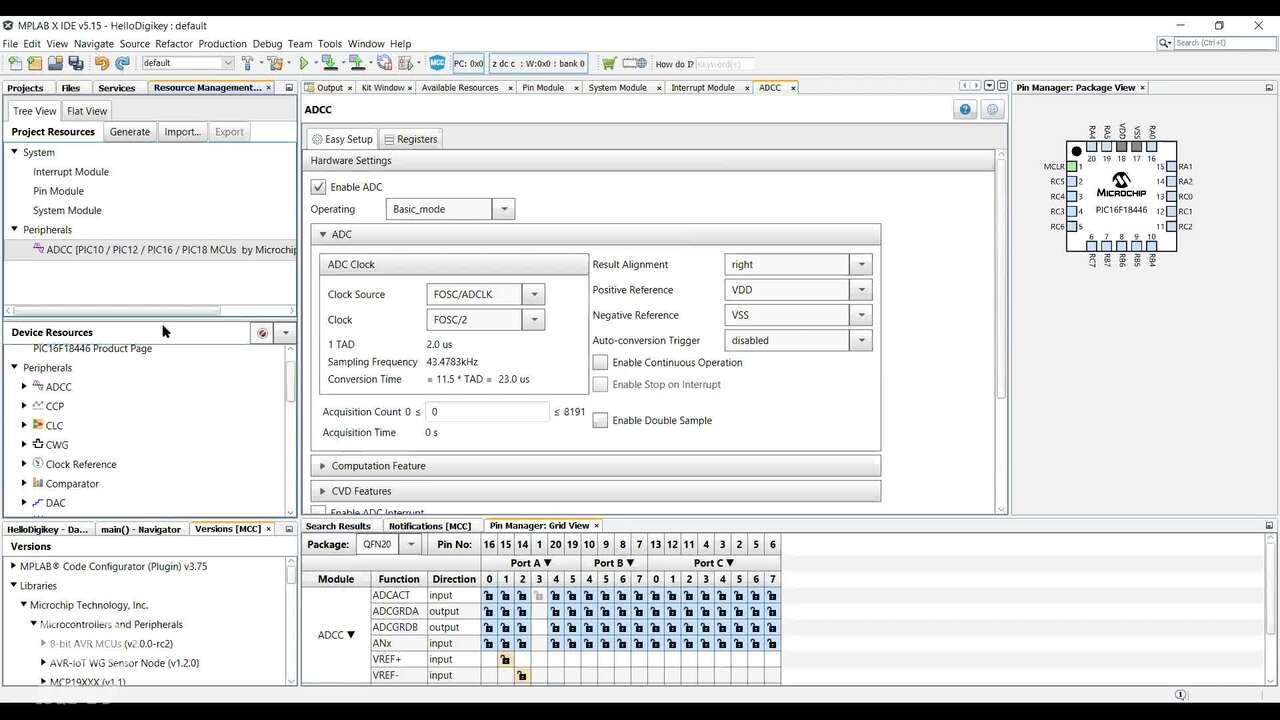Expand the Computation Feature section
This screenshot has width=1280, height=720.
[x=595, y=466]
